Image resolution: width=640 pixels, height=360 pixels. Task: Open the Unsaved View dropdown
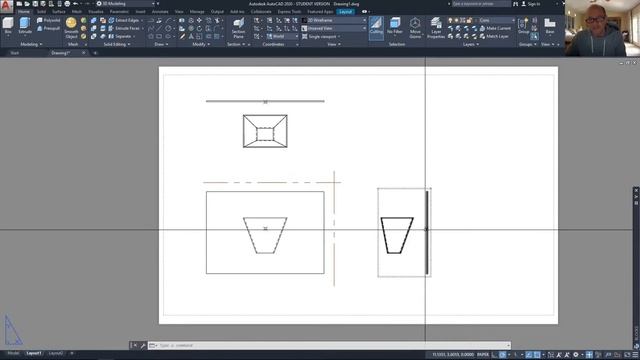334,28
